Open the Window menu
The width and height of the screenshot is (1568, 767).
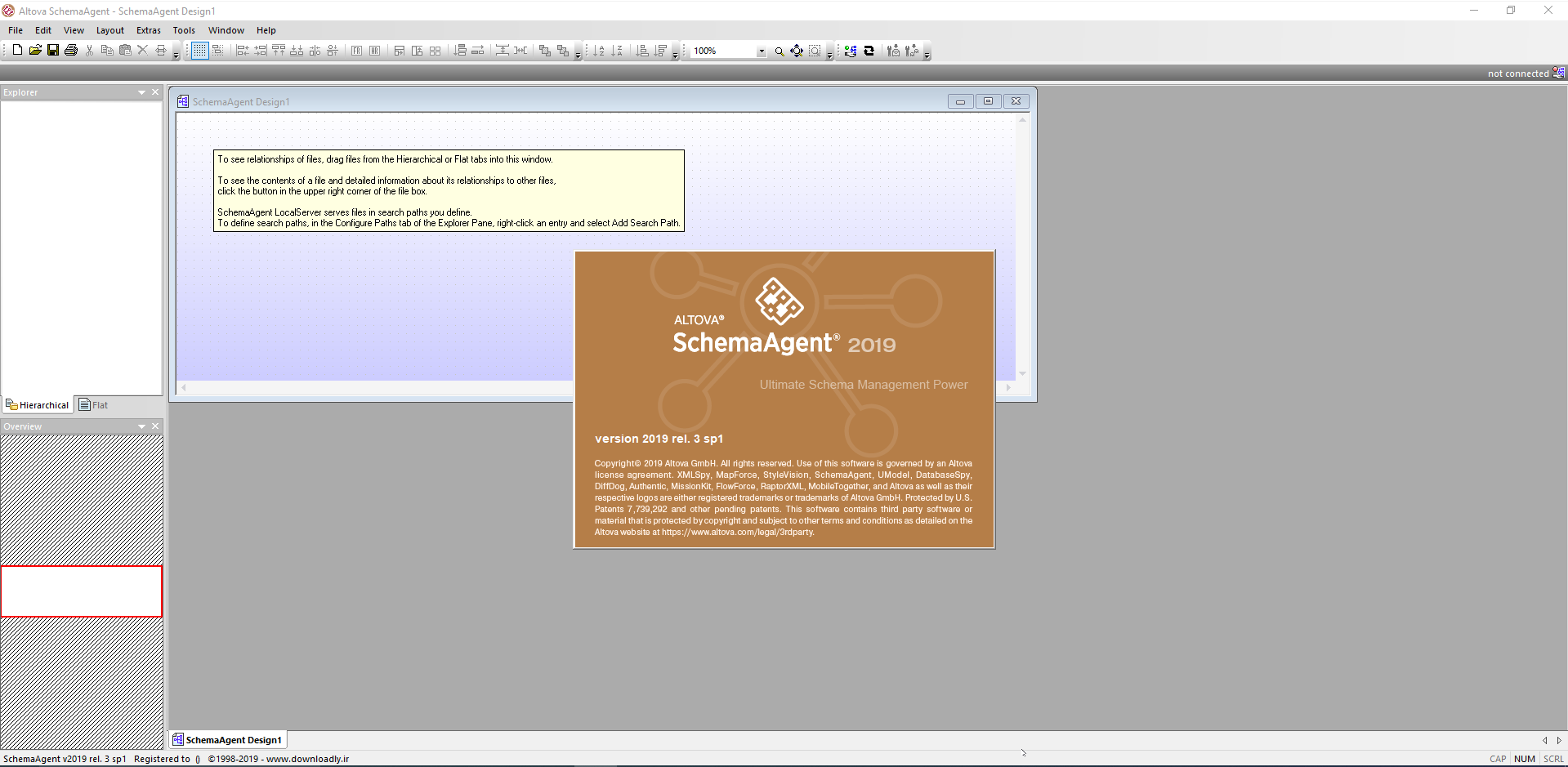(x=226, y=30)
